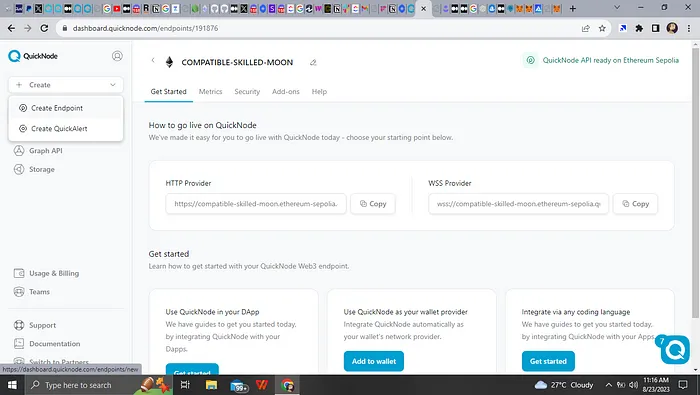The height and width of the screenshot is (395, 700).
Task: Switch to the Security tab
Action: (x=247, y=91)
